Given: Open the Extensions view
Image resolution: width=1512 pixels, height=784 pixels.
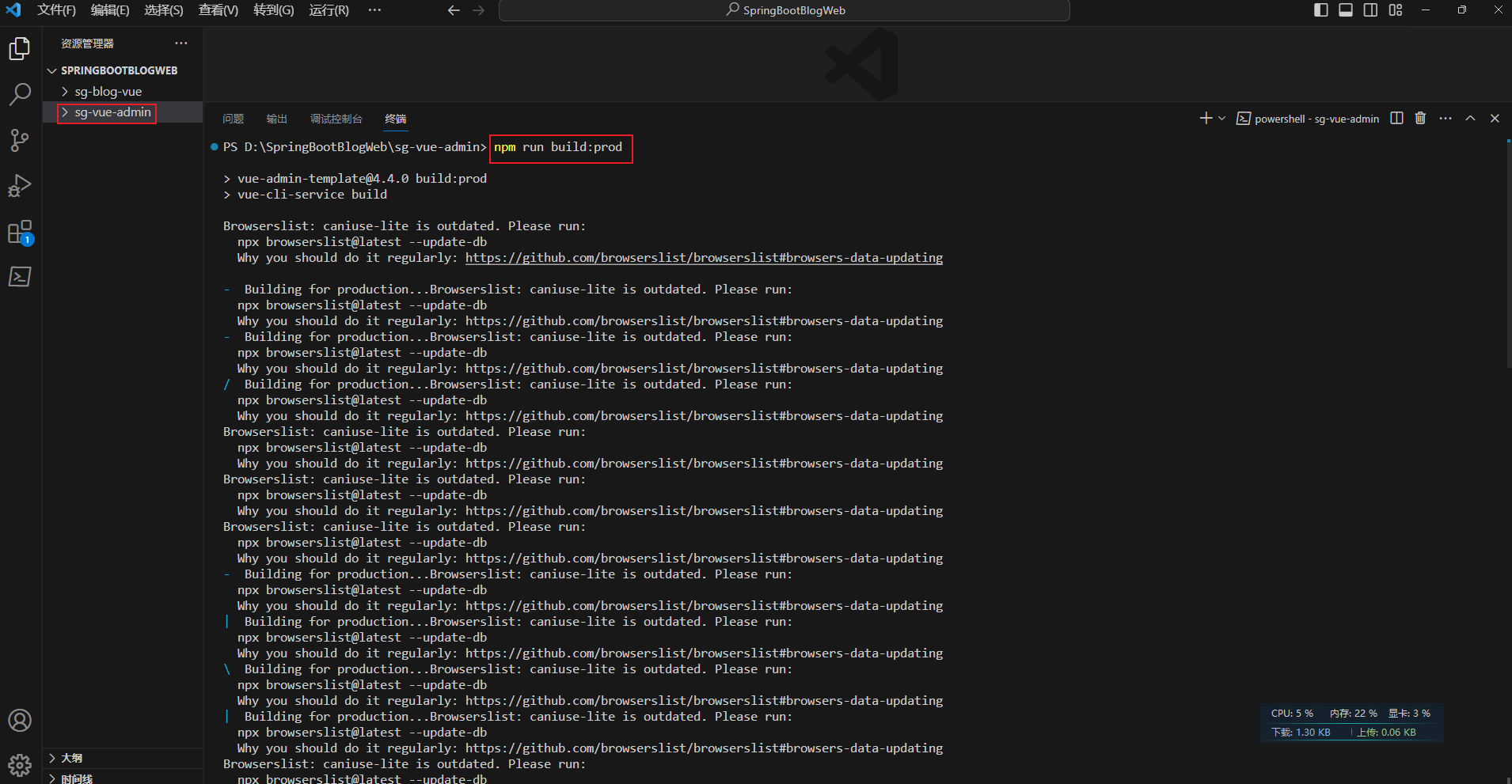Looking at the screenshot, I should click(20, 232).
